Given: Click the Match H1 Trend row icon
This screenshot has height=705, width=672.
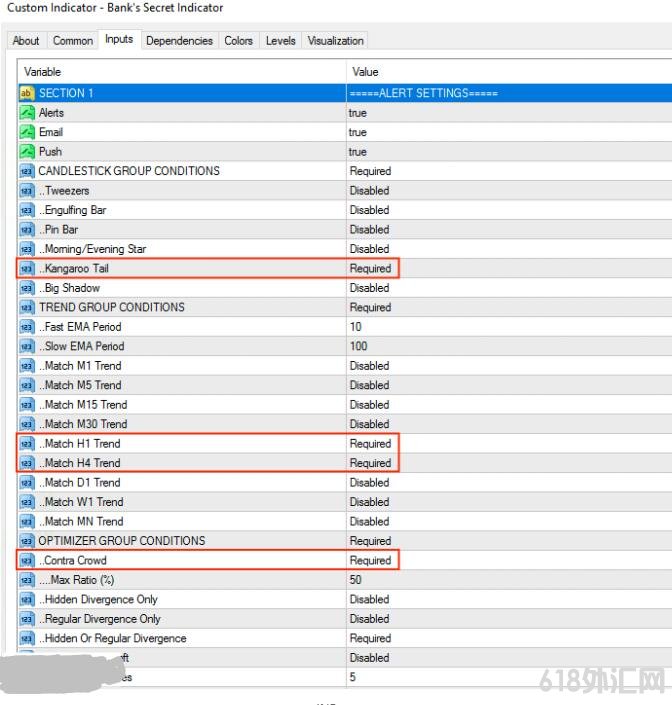Looking at the screenshot, I should tap(27, 444).
